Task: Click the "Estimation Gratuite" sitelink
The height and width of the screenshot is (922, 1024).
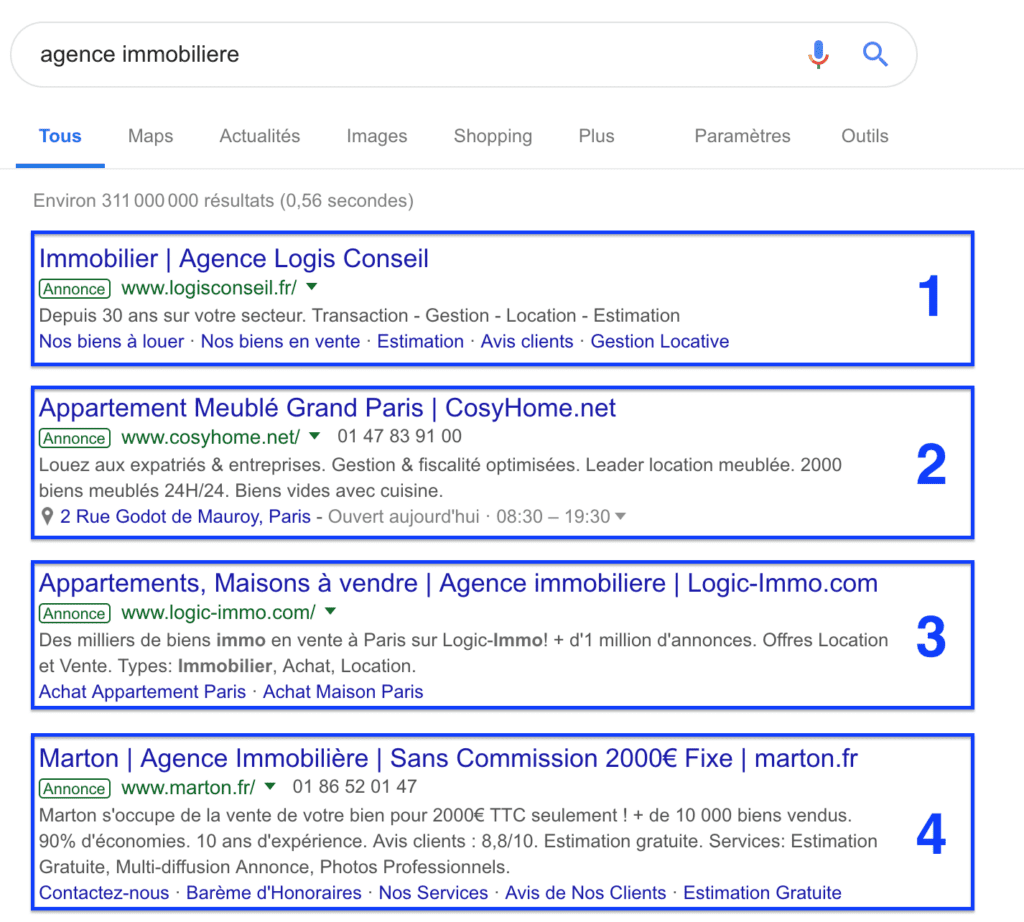Action: click(x=762, y=893)
